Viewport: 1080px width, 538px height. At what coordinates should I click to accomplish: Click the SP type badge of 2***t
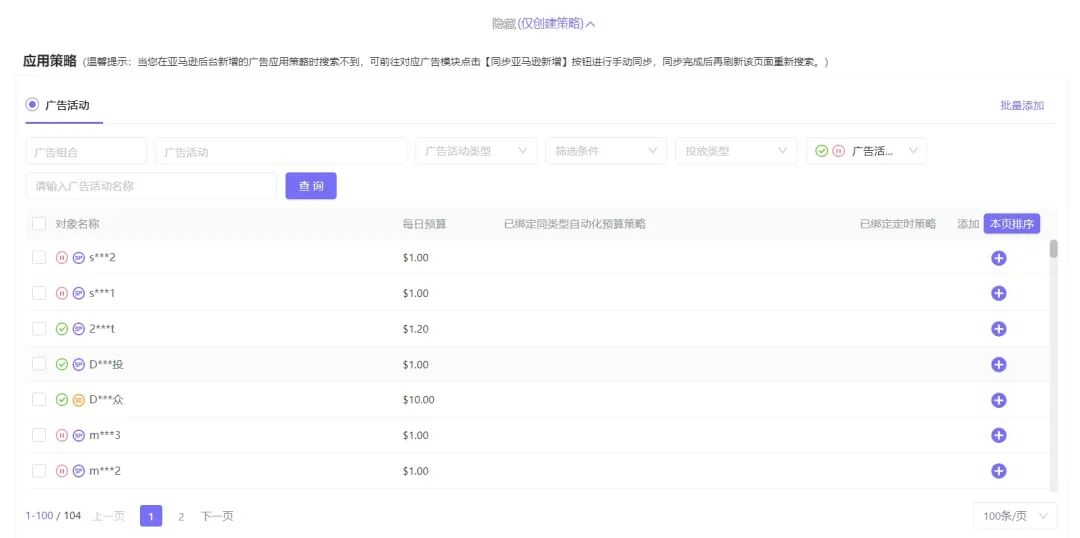79,329
